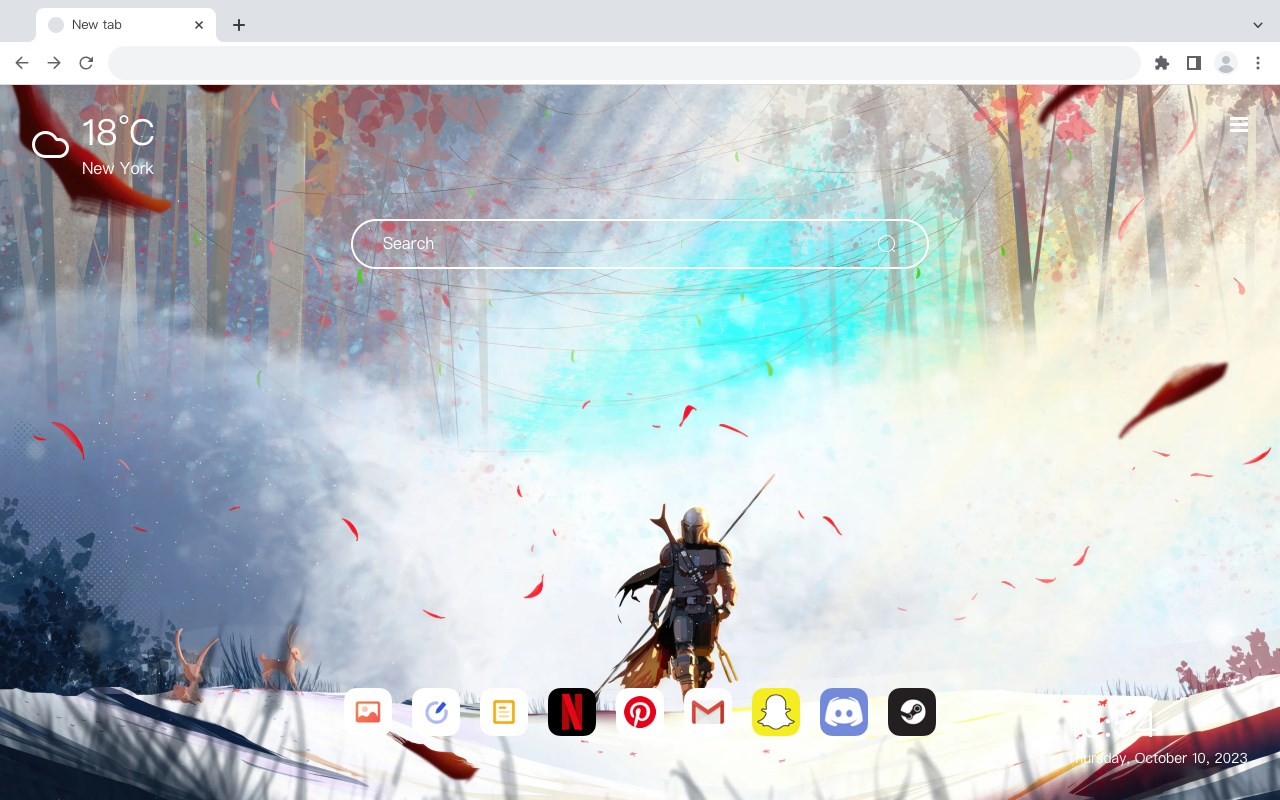Click the cloud weather icon

[x=50, y=146]
